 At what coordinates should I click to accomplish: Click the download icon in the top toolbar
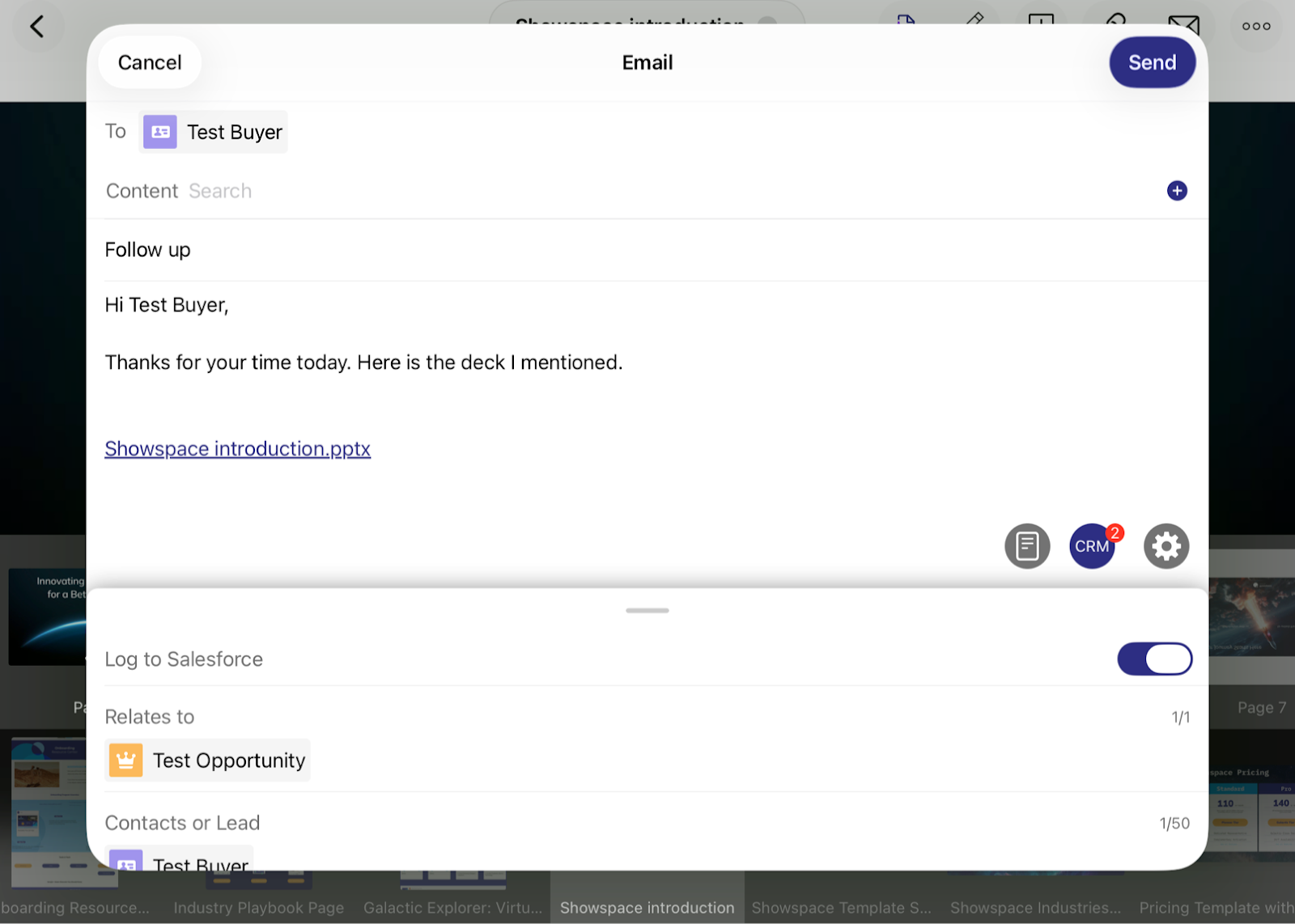(1041, 24)
